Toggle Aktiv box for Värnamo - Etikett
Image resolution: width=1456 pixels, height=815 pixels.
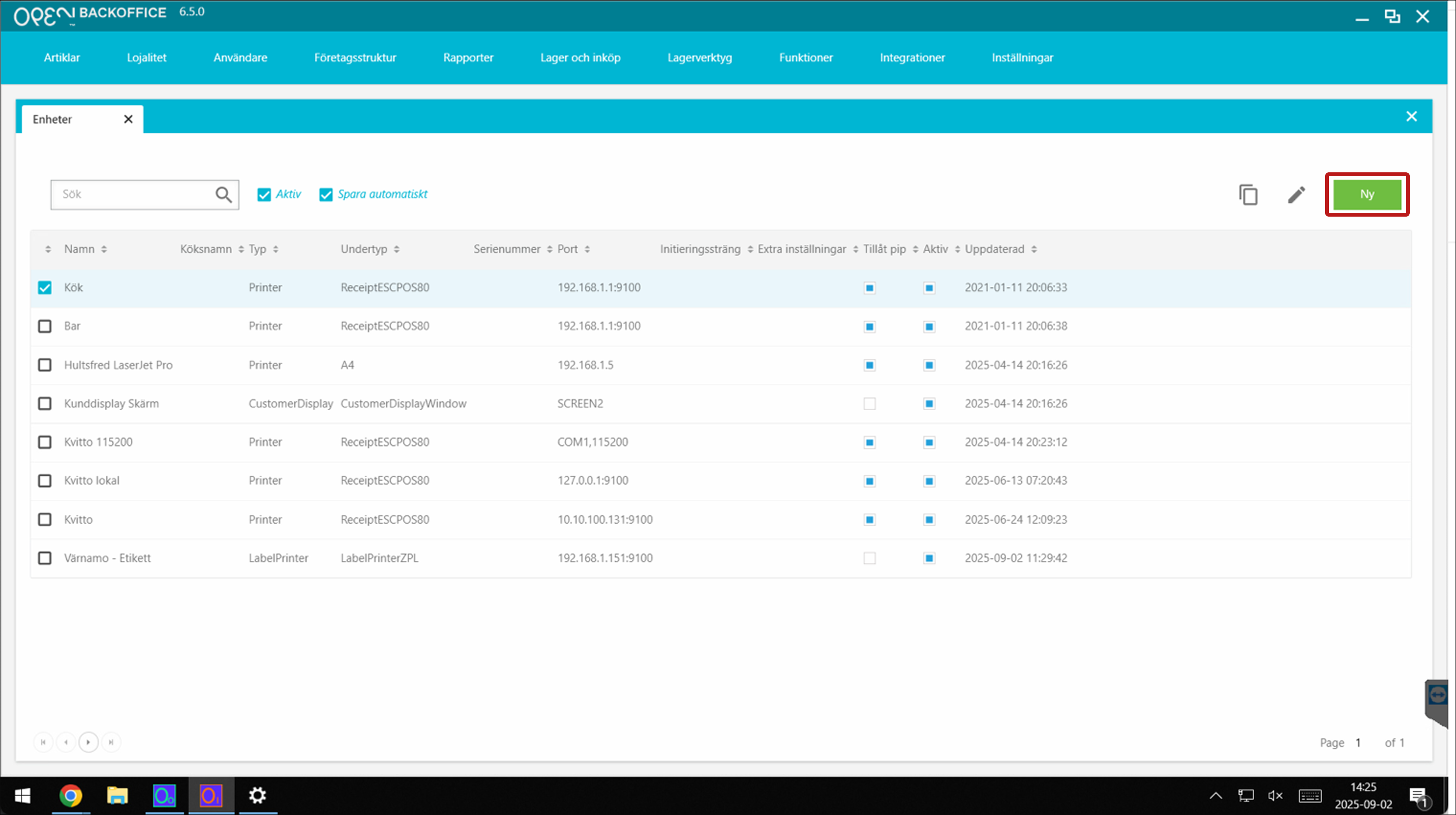pyautogui.click(x=929, y=558)
